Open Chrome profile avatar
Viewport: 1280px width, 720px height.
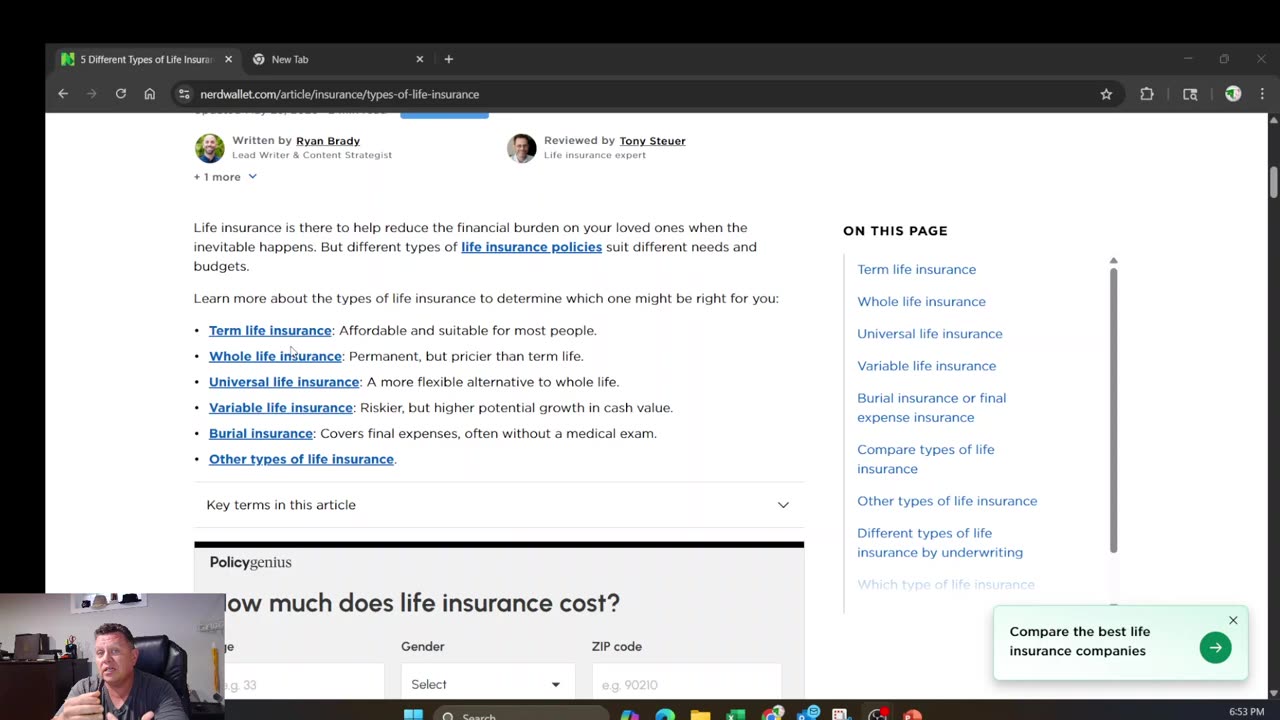[1233, 94]
